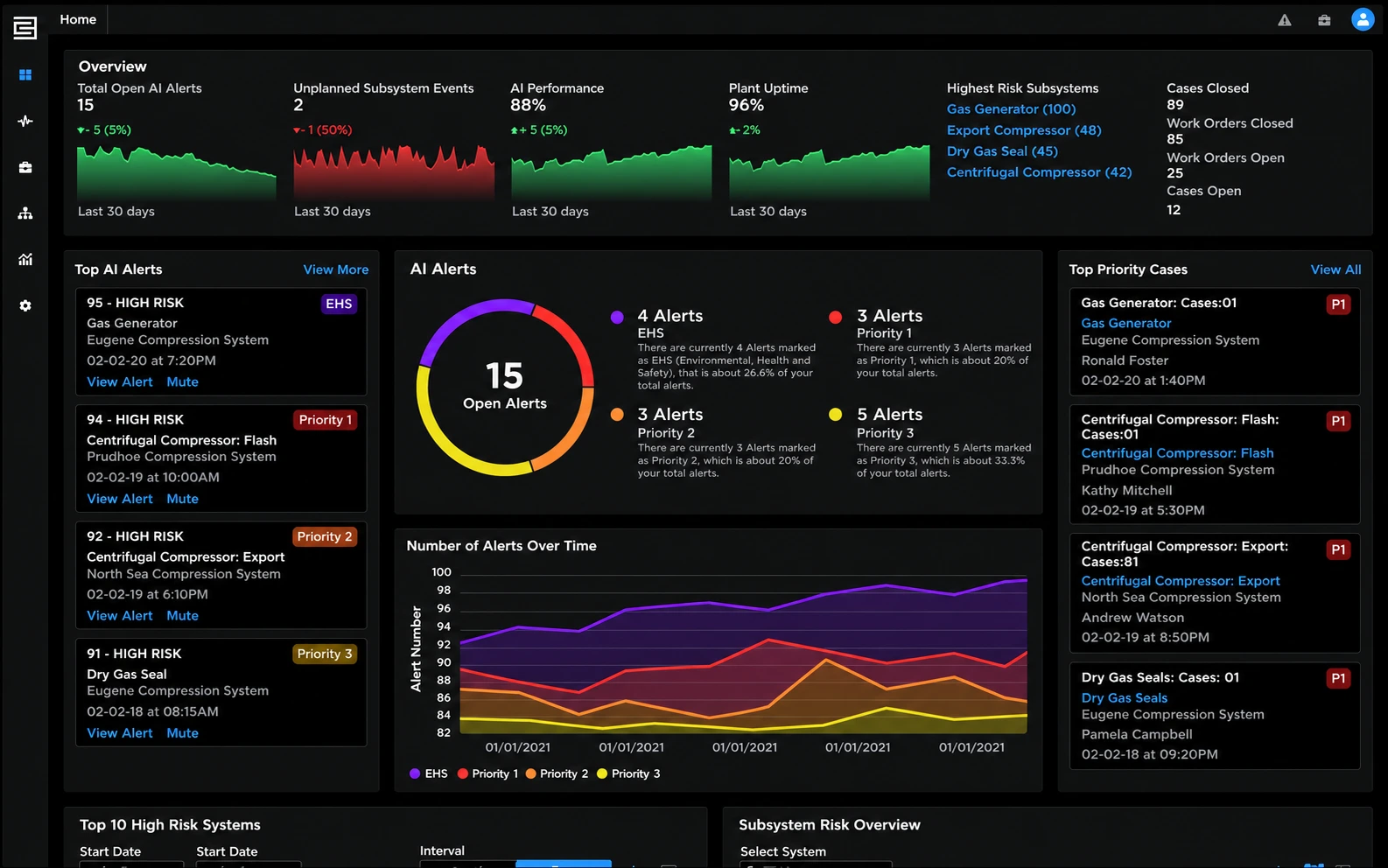Select the Home tab
Screen dimensions: 1388x868
(78, 19)
